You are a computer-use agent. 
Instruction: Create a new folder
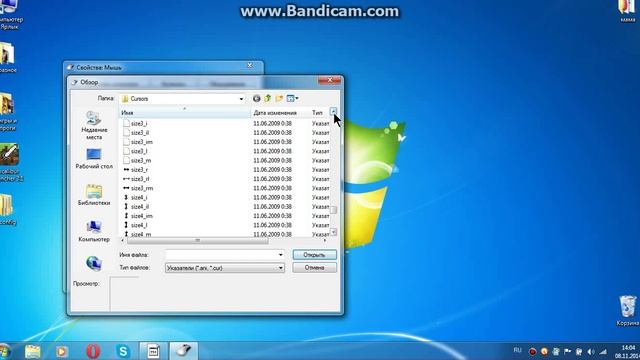click(279, 98)
